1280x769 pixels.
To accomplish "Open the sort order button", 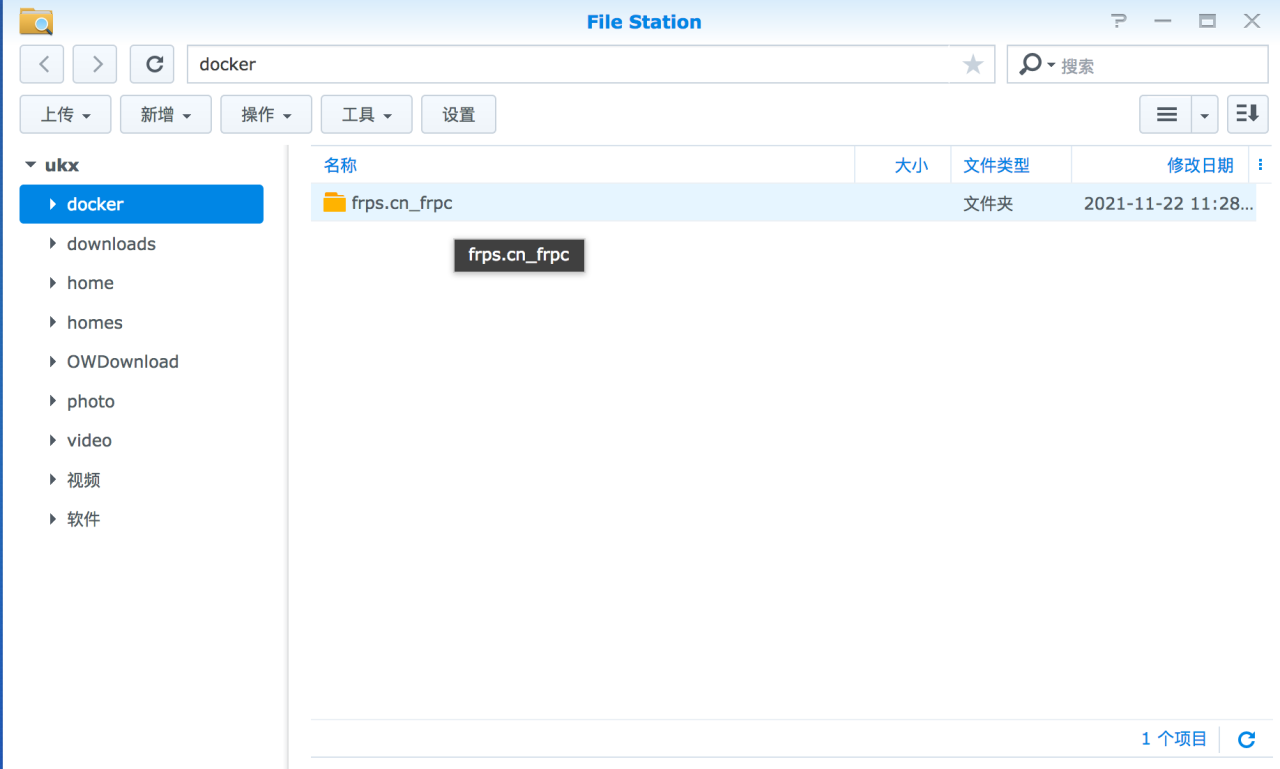I will pyautogui.click(x=1247, y=114).
